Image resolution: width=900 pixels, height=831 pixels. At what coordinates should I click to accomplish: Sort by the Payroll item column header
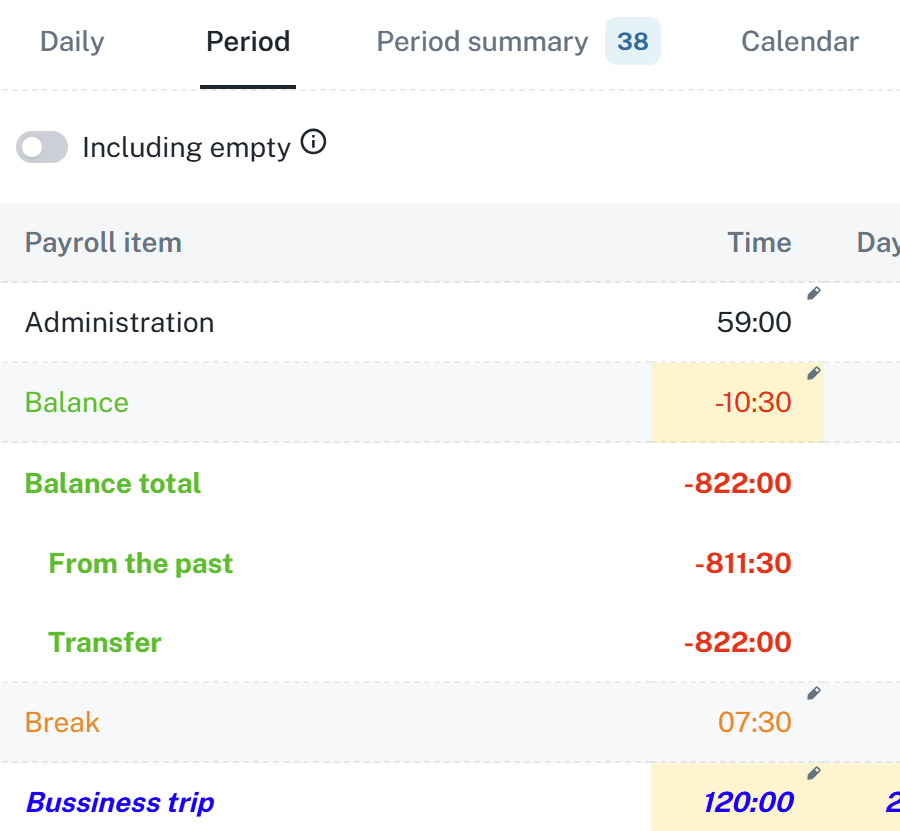pos(103,243)
